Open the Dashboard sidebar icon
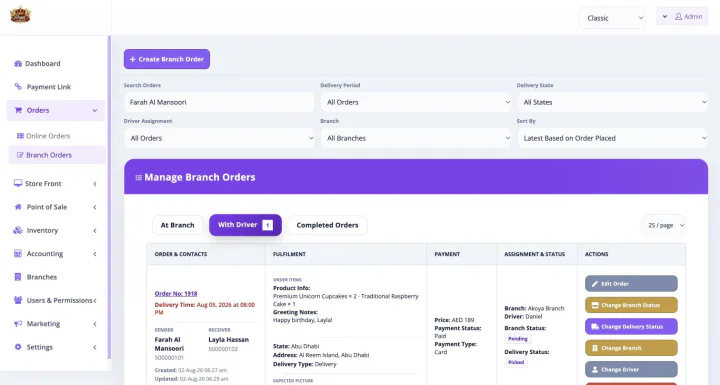The image size is (720, 385). pyautogui.click(x=18, y=63)
